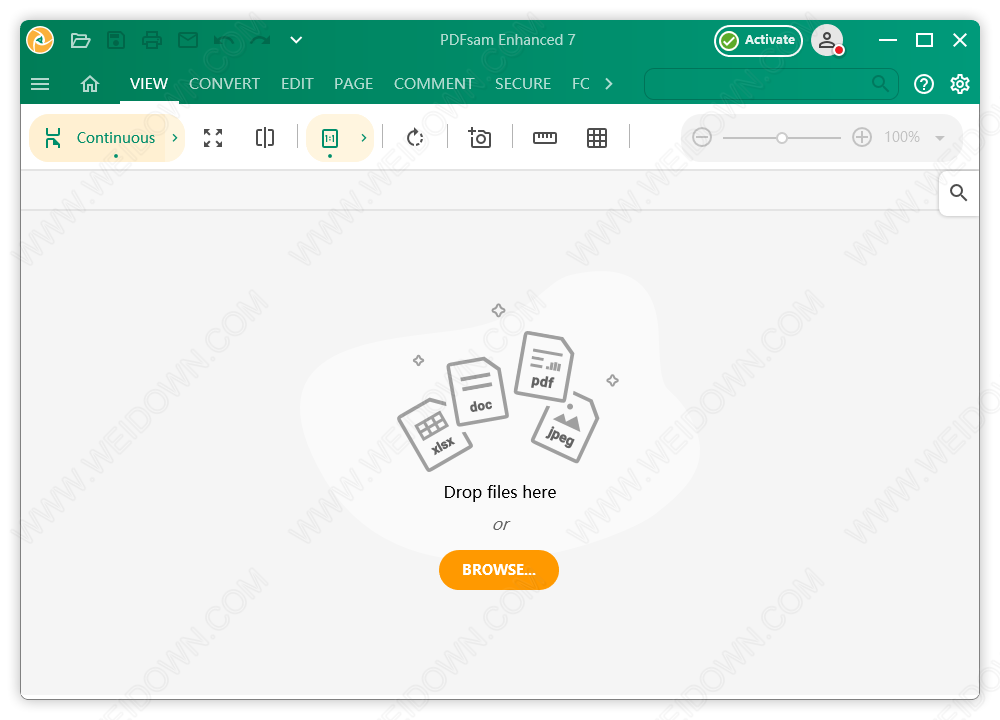Viewport: 1000px width, 720px height.
Task: Open a file with the folder icon
Action: (x=80, y=40)
